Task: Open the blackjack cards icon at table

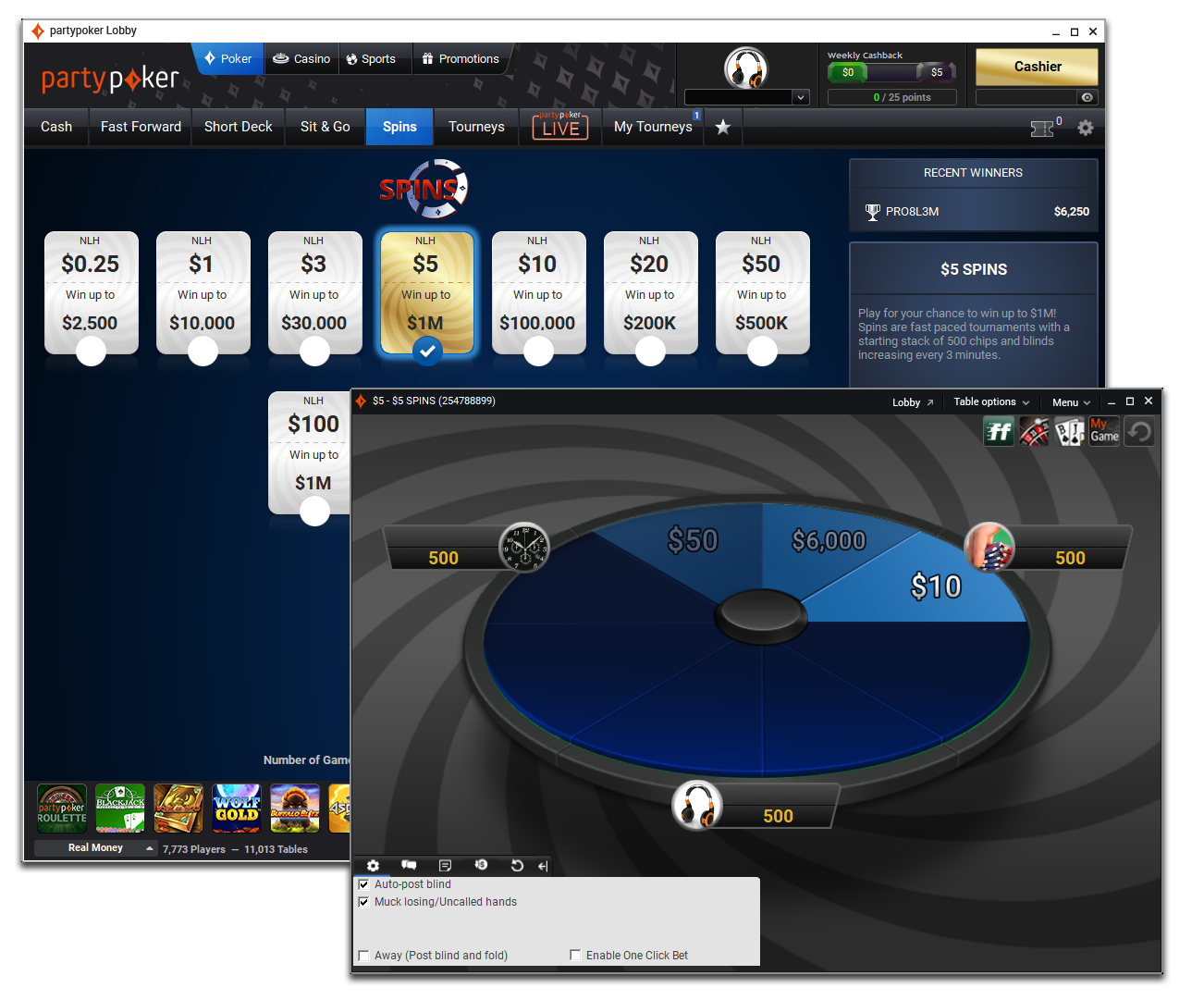Action: [1069, 432]
